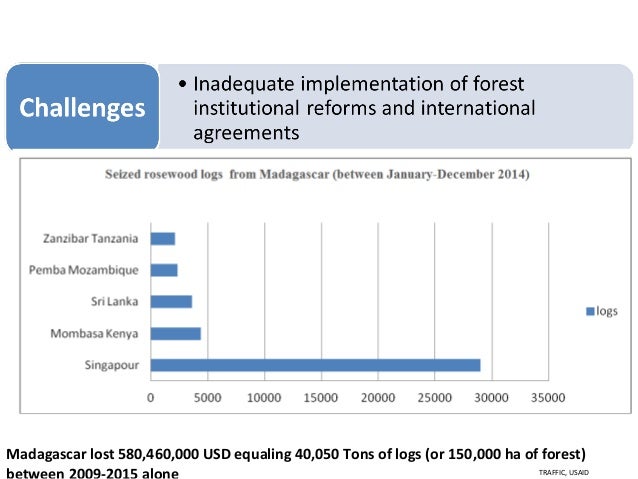Select the 'logs' legend label
This screenshot has height=479, width=638.
(607, 311)
